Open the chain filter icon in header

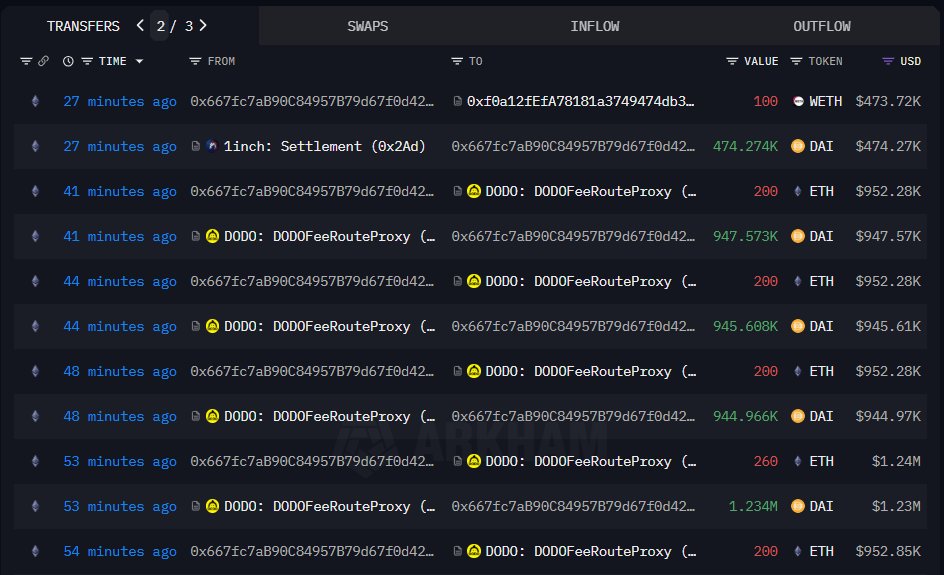click(26, 61)
